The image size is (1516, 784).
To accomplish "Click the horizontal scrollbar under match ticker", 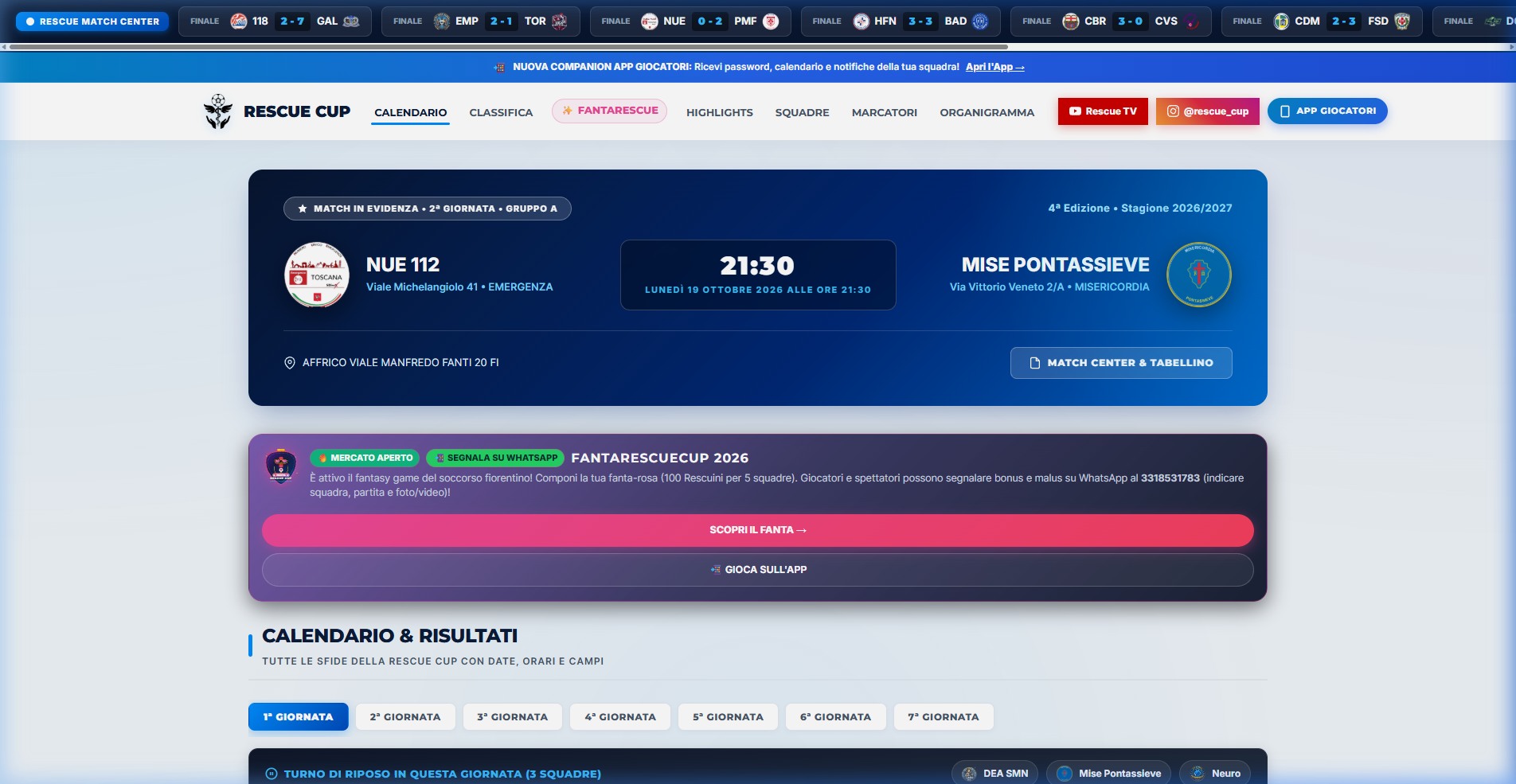I will pyautogui.click(x=510, y=47).
